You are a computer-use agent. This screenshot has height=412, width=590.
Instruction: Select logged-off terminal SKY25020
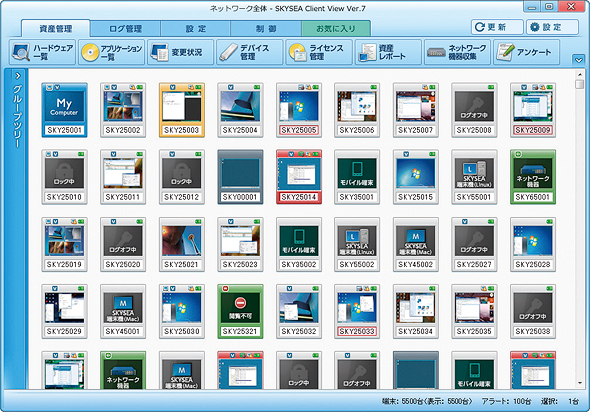[x=123, y=244]
